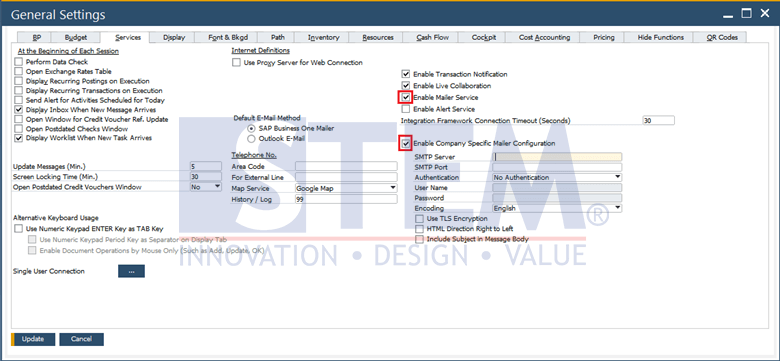
Task: Click the User Name field
Action: (557, 188)
